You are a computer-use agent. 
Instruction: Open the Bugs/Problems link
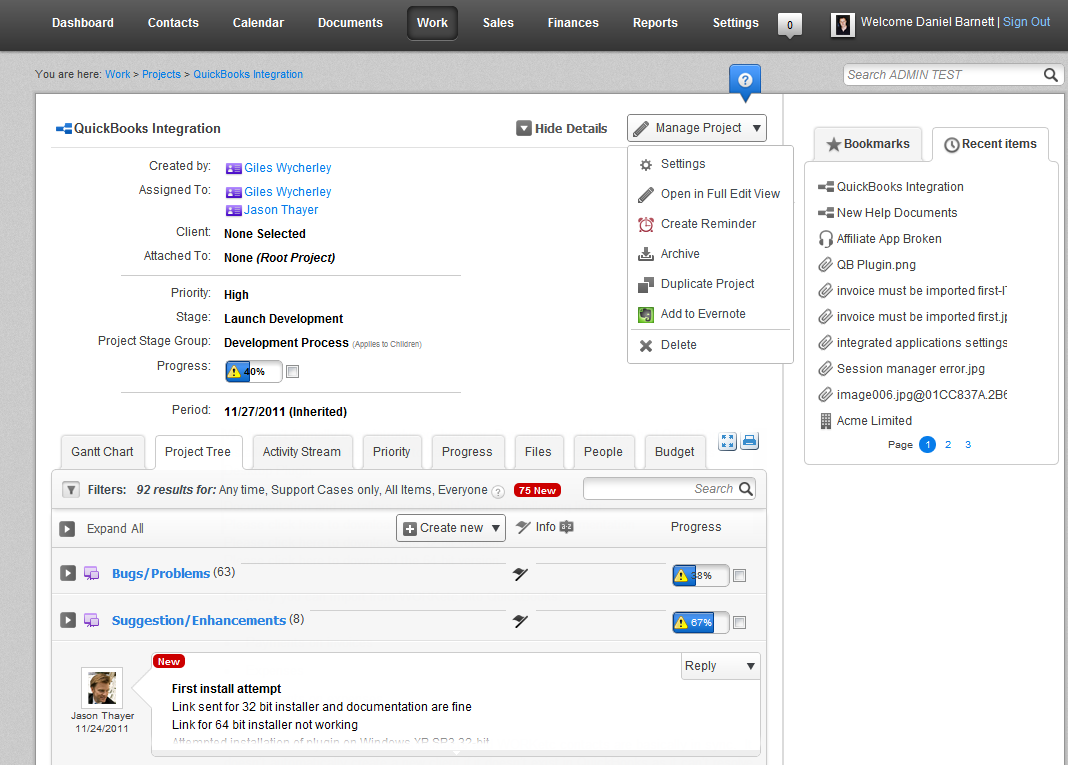click(161, 573)
